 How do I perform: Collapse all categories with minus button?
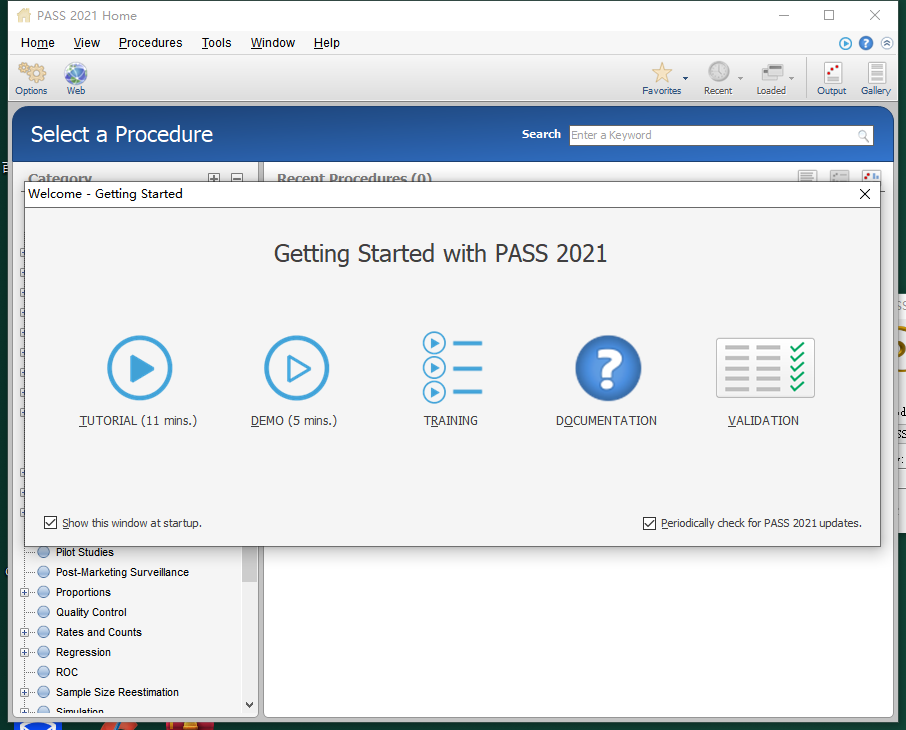[237, 178]
